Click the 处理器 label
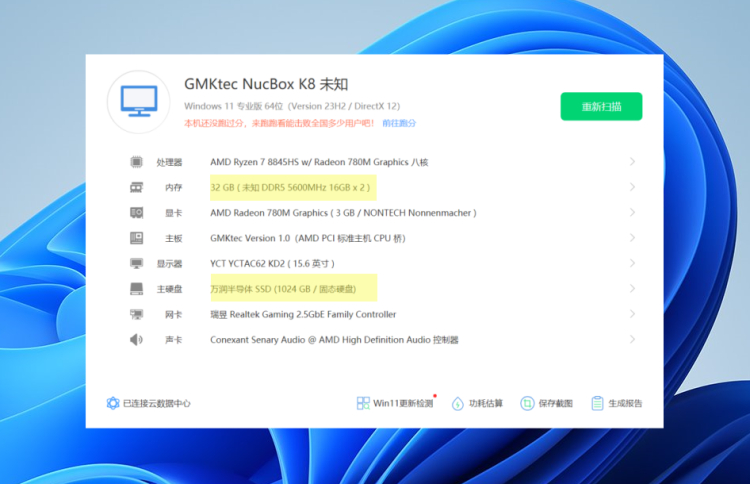The height and width of the screenshot is (484, 750). [x=169, y=162]
